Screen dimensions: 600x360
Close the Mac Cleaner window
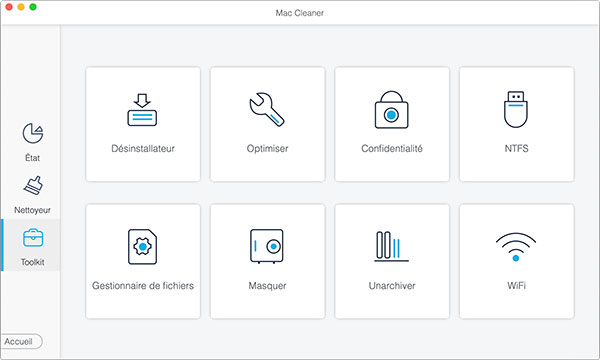(x=9, y=7)
